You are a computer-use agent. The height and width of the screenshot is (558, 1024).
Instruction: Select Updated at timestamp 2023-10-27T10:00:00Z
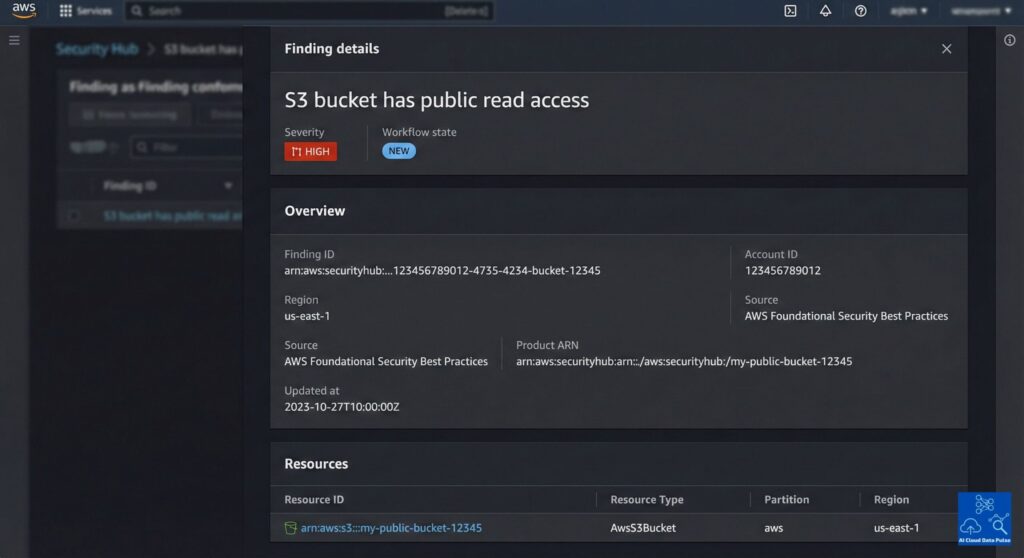pyautogui.click(x=342, y=407)
